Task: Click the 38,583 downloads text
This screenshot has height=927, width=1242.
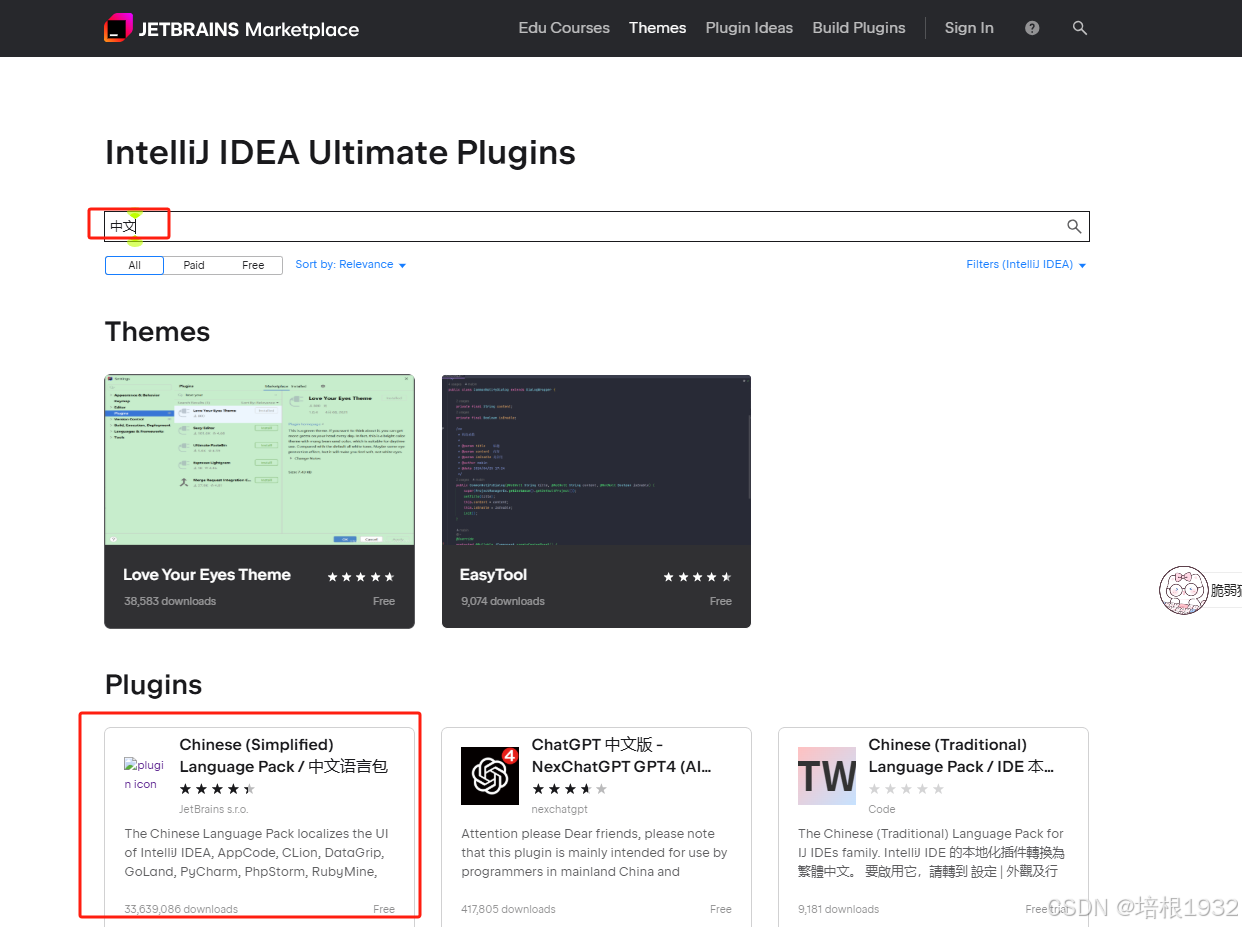Action: [170, 601]
